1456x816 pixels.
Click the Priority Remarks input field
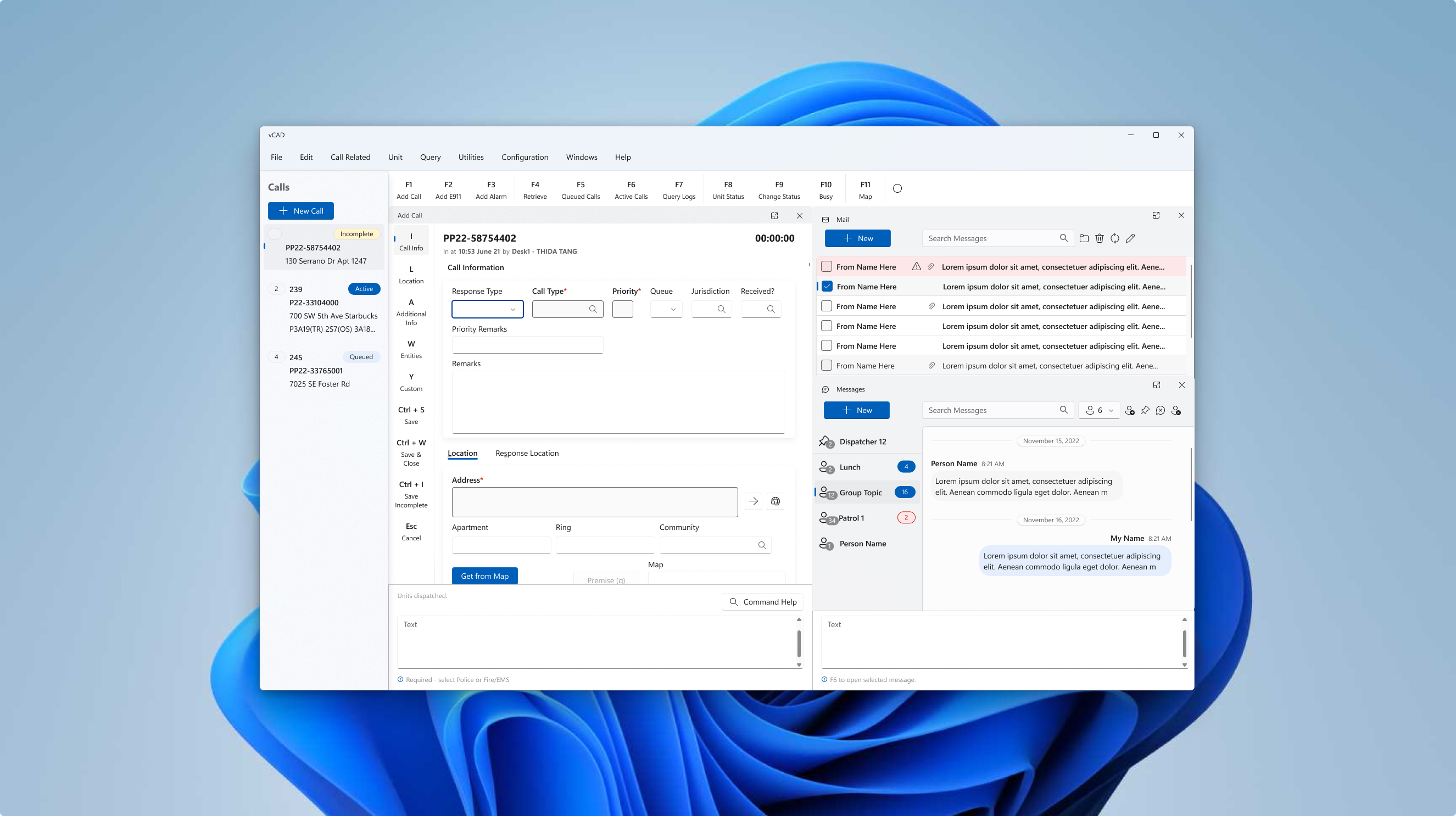click(x=527, y=345)
